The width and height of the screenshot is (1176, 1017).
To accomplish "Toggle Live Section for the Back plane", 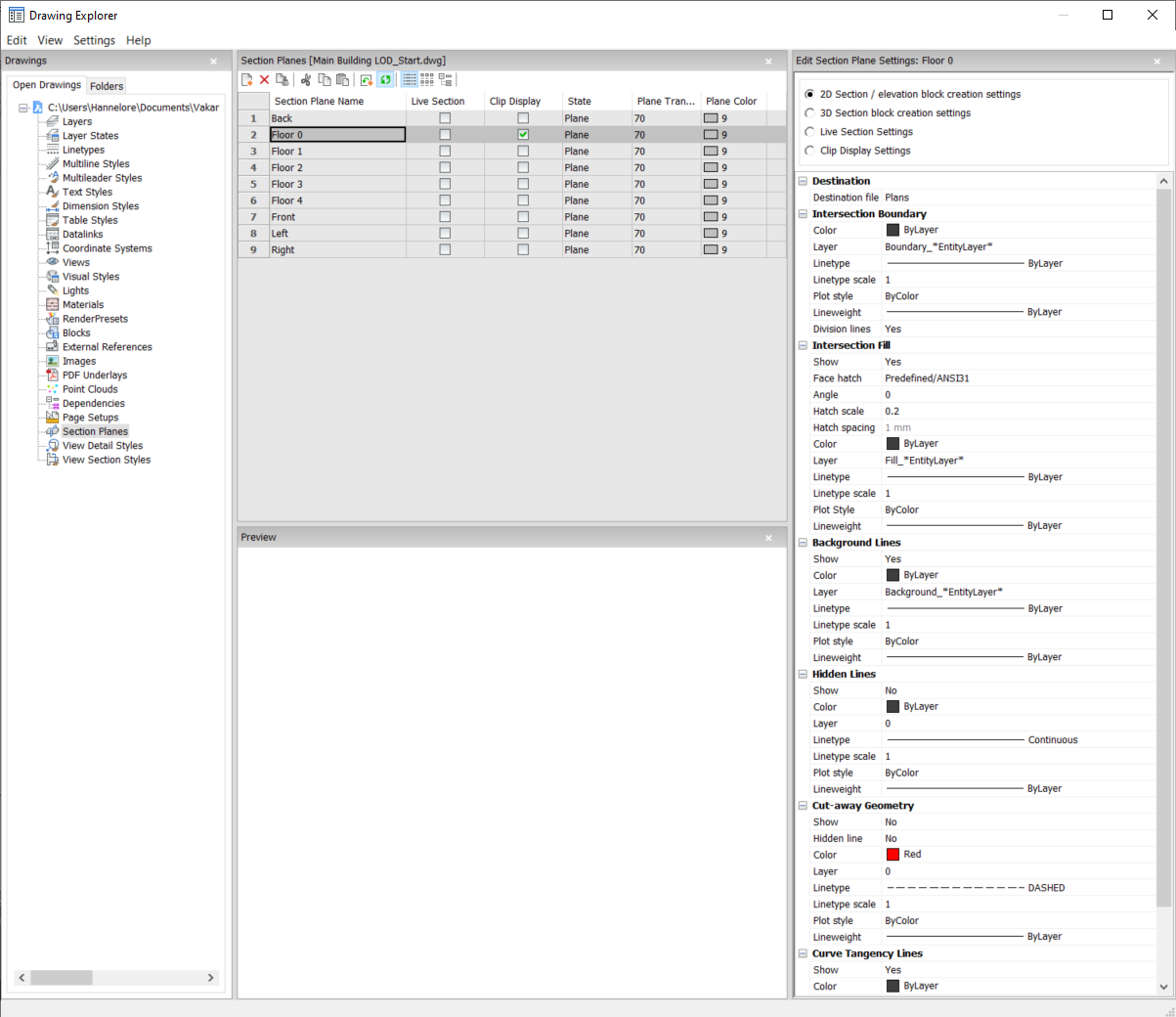I will [445, 117].
